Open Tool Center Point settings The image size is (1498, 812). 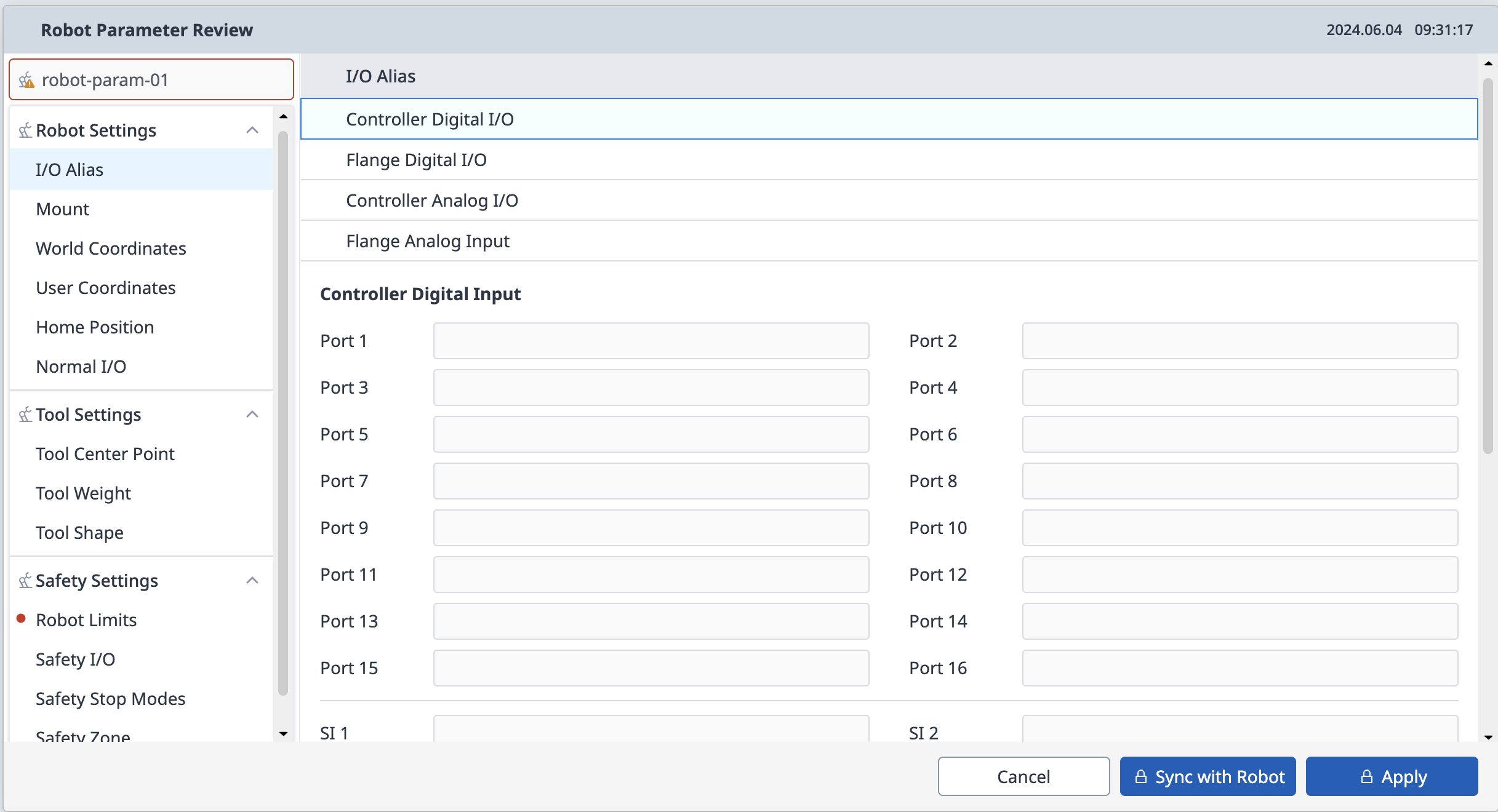pos(105,454)
